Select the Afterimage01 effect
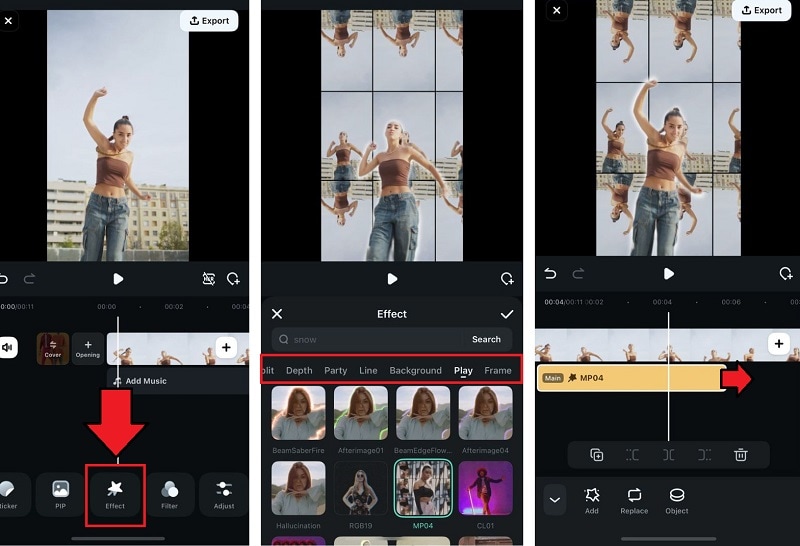Screen dimensions: 800x546 (361, 413)
